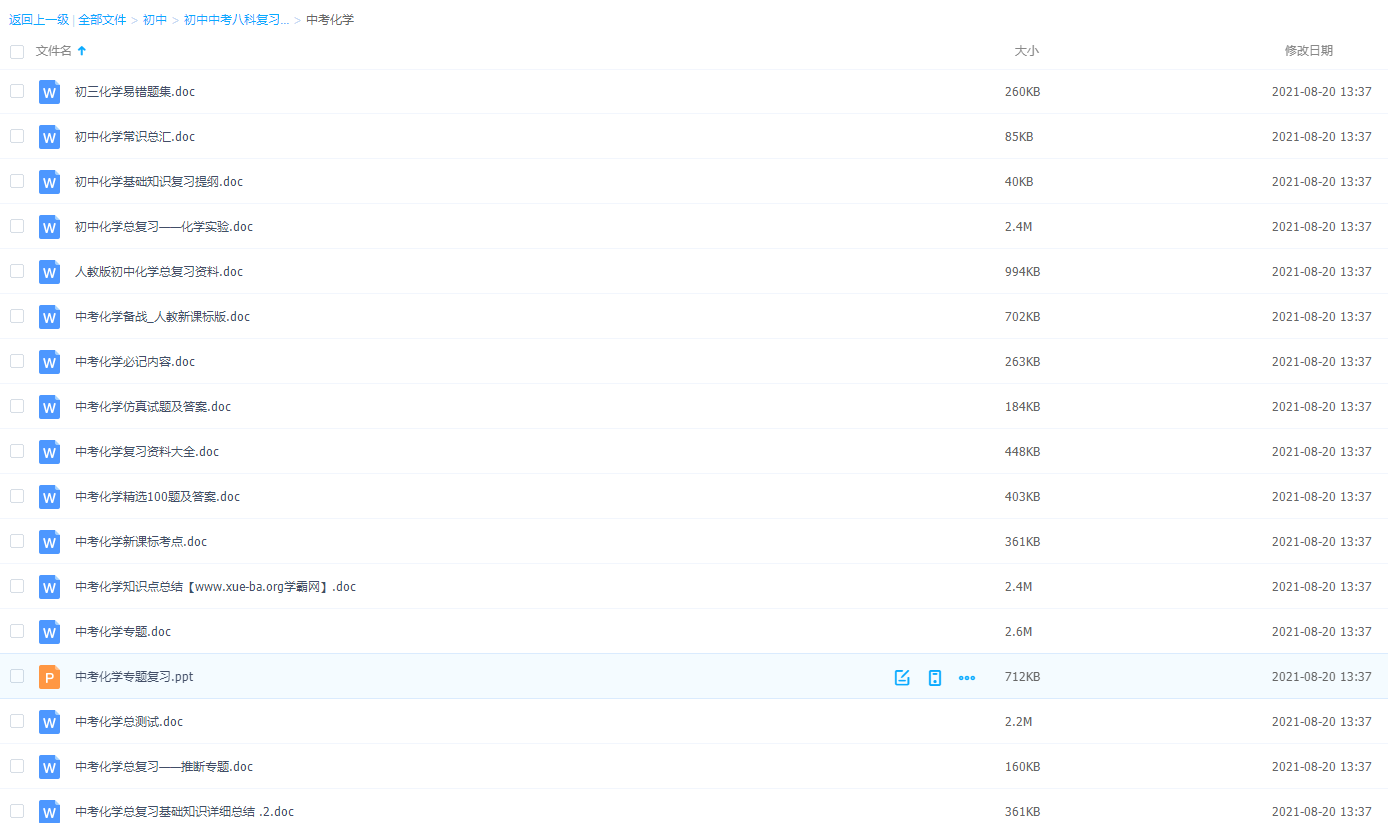Screen dimensions: 1388x823
Task: Click the Word icon beside 中考化学总测试.doc
Action: click(x=49, y=722)
